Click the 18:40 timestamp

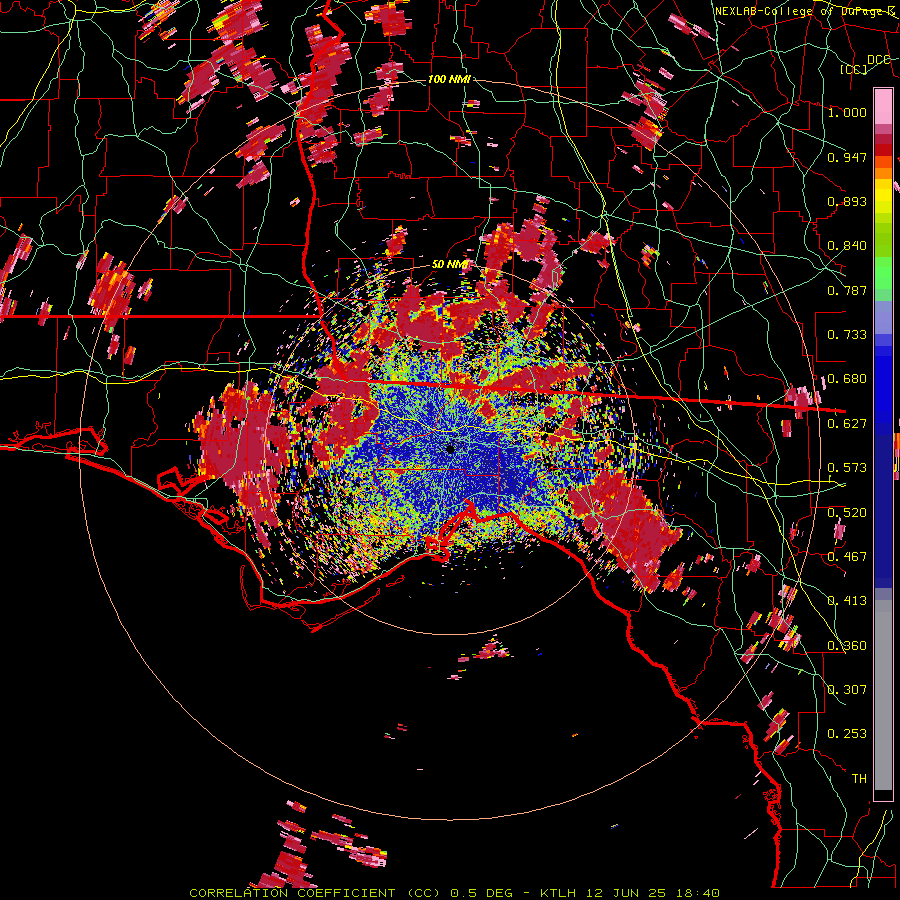coord(697,893)
